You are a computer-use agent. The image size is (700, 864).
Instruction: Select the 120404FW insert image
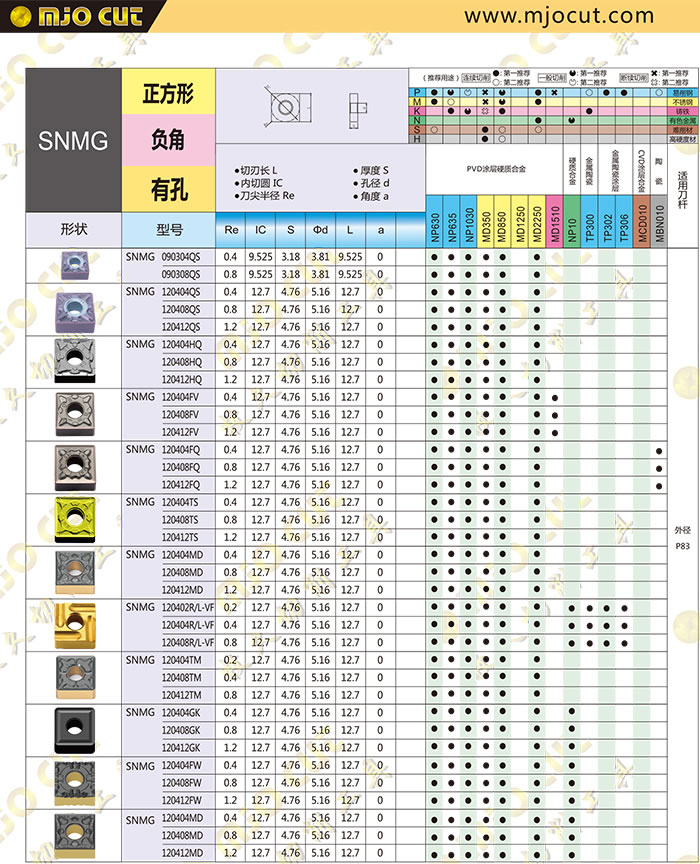(75, 784)
